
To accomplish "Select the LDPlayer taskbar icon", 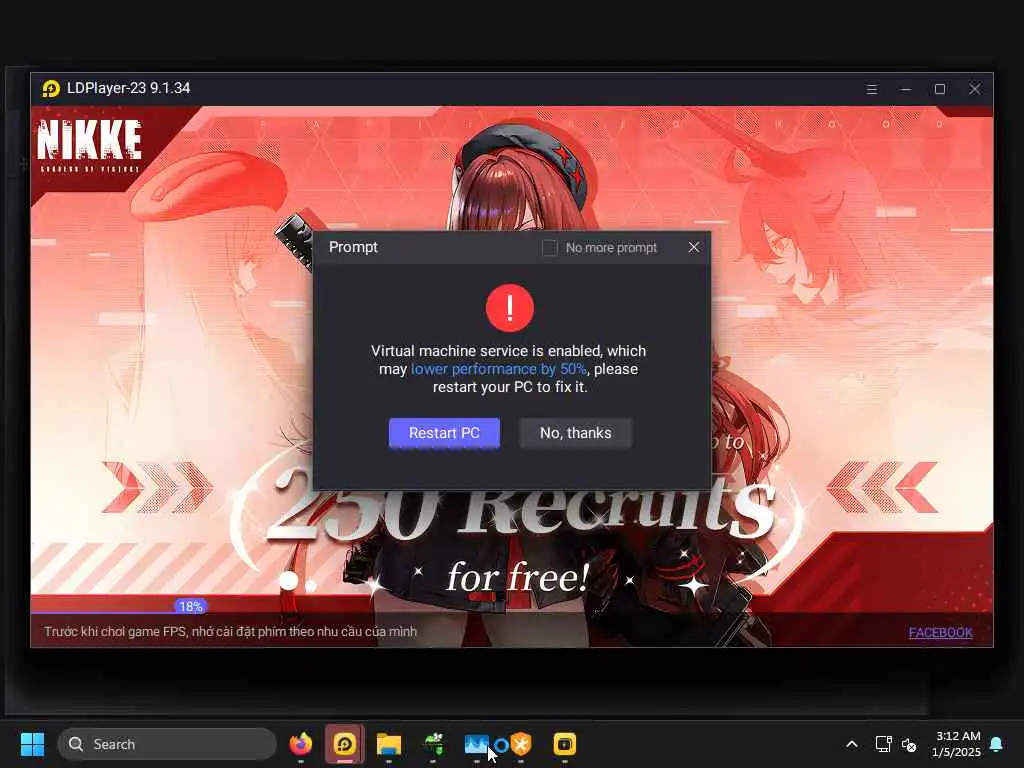I will tap(345, 744).
